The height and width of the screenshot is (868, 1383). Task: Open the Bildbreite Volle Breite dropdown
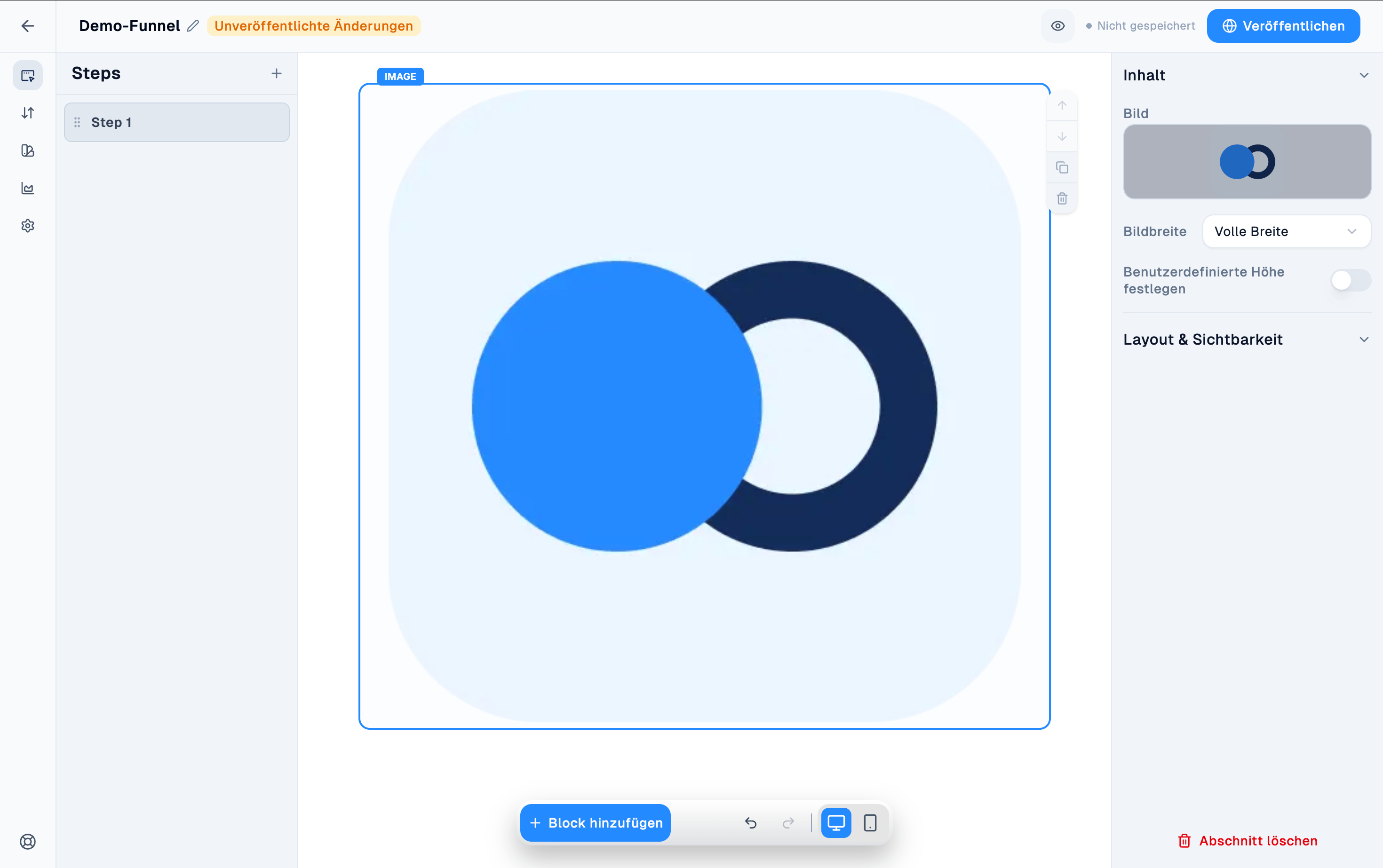point(1287,231)
